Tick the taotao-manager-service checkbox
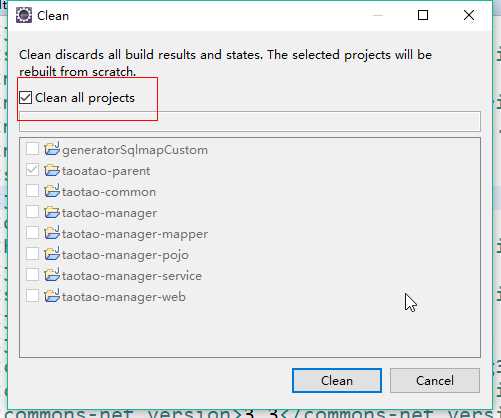The height and width of the screenshot is (418, 501). [x=32, y=275]
